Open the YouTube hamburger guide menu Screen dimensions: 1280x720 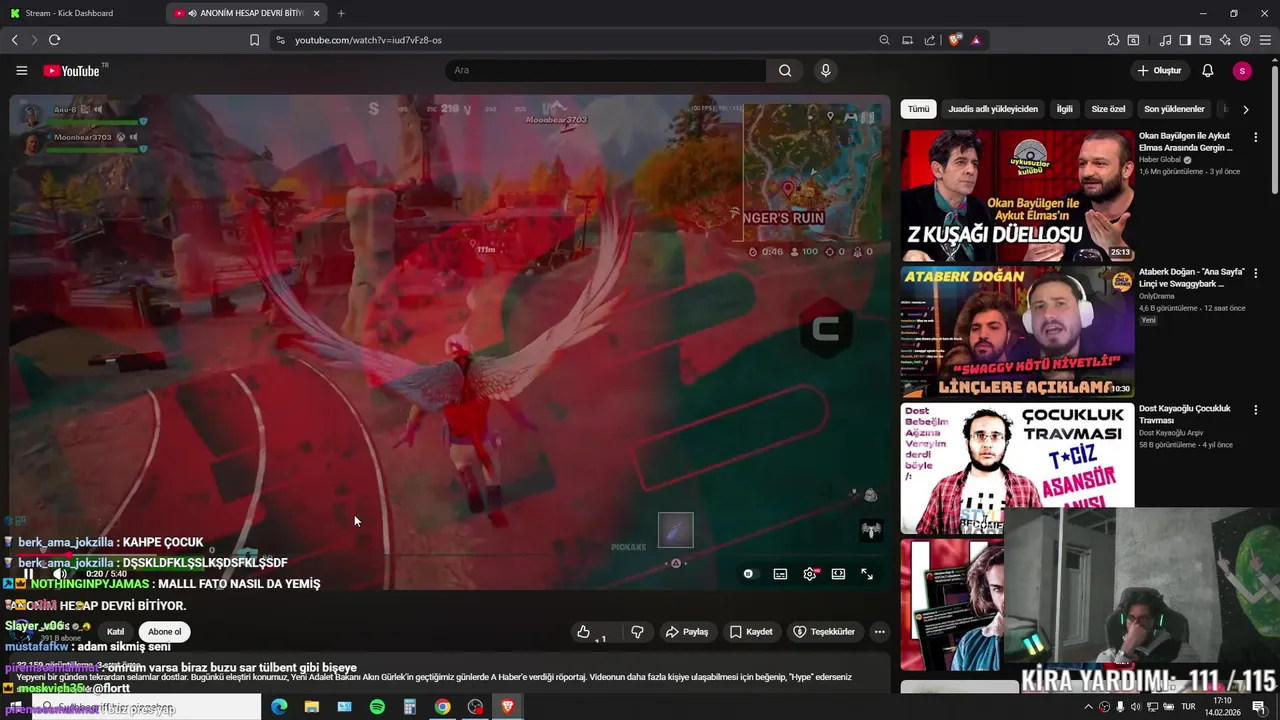click(x=21, y=71)
